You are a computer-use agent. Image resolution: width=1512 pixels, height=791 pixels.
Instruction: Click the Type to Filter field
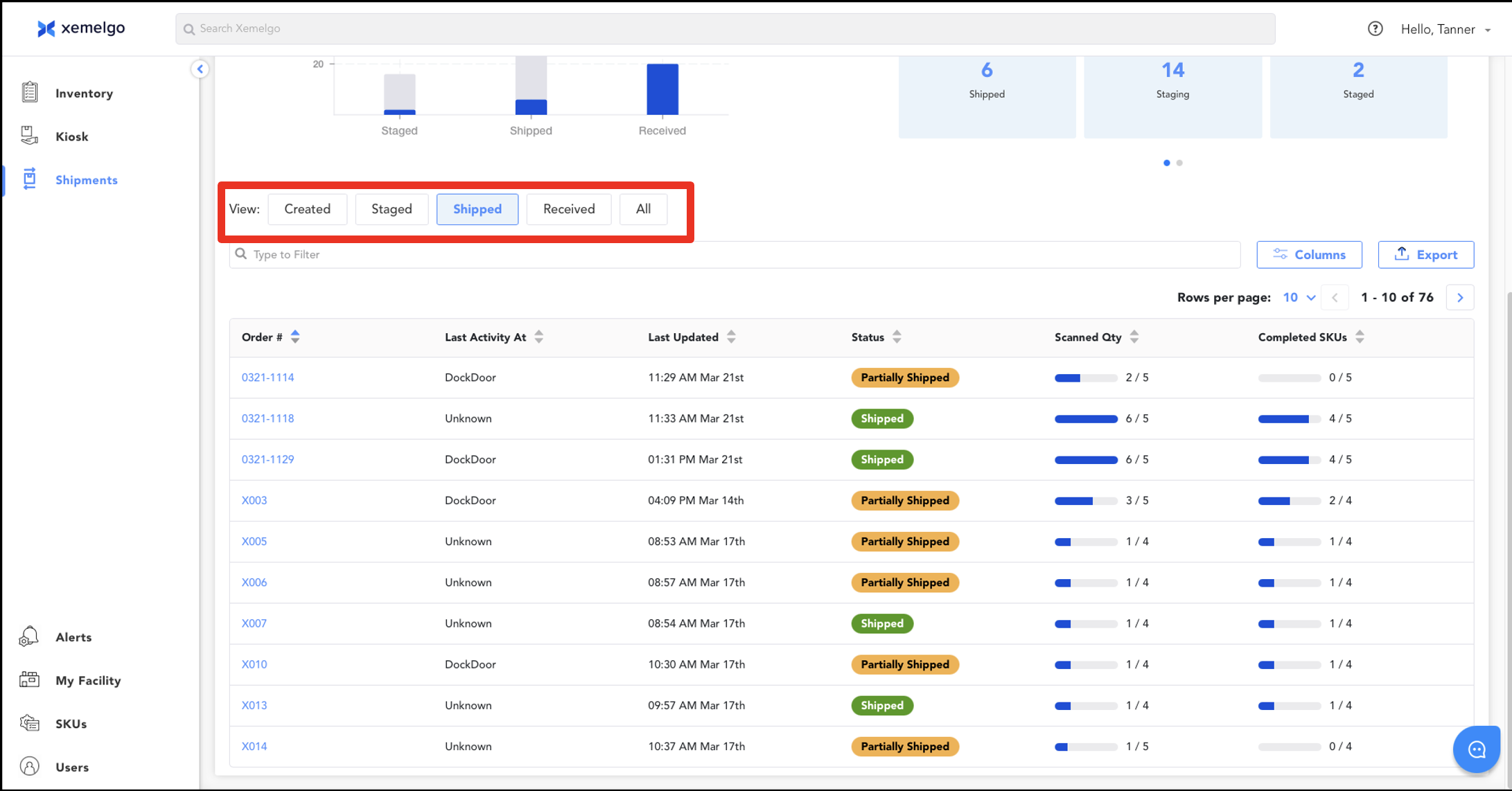[735, 255]
